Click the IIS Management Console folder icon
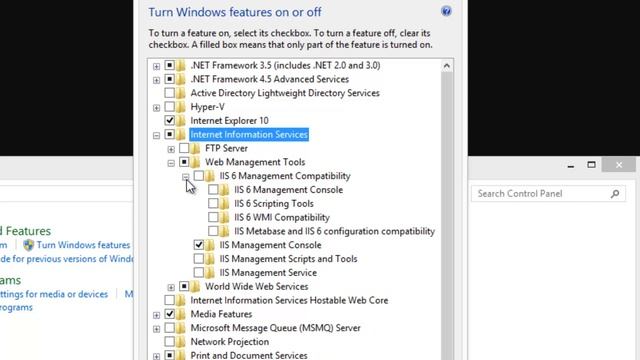 pos(210,245)
